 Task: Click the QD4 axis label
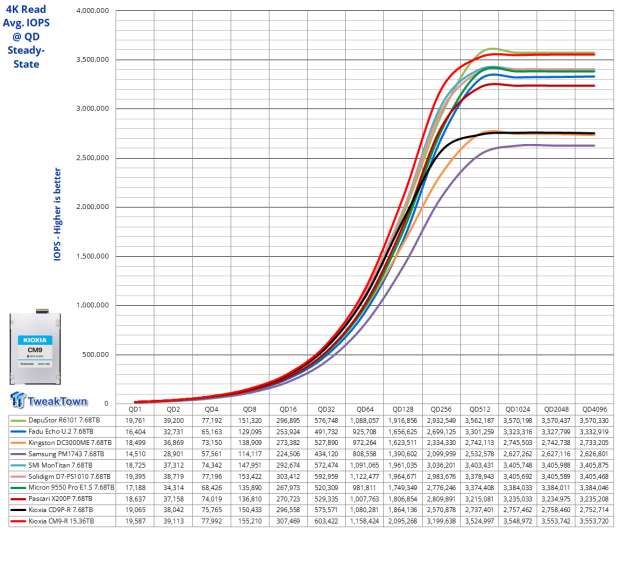tap(212, 409)
